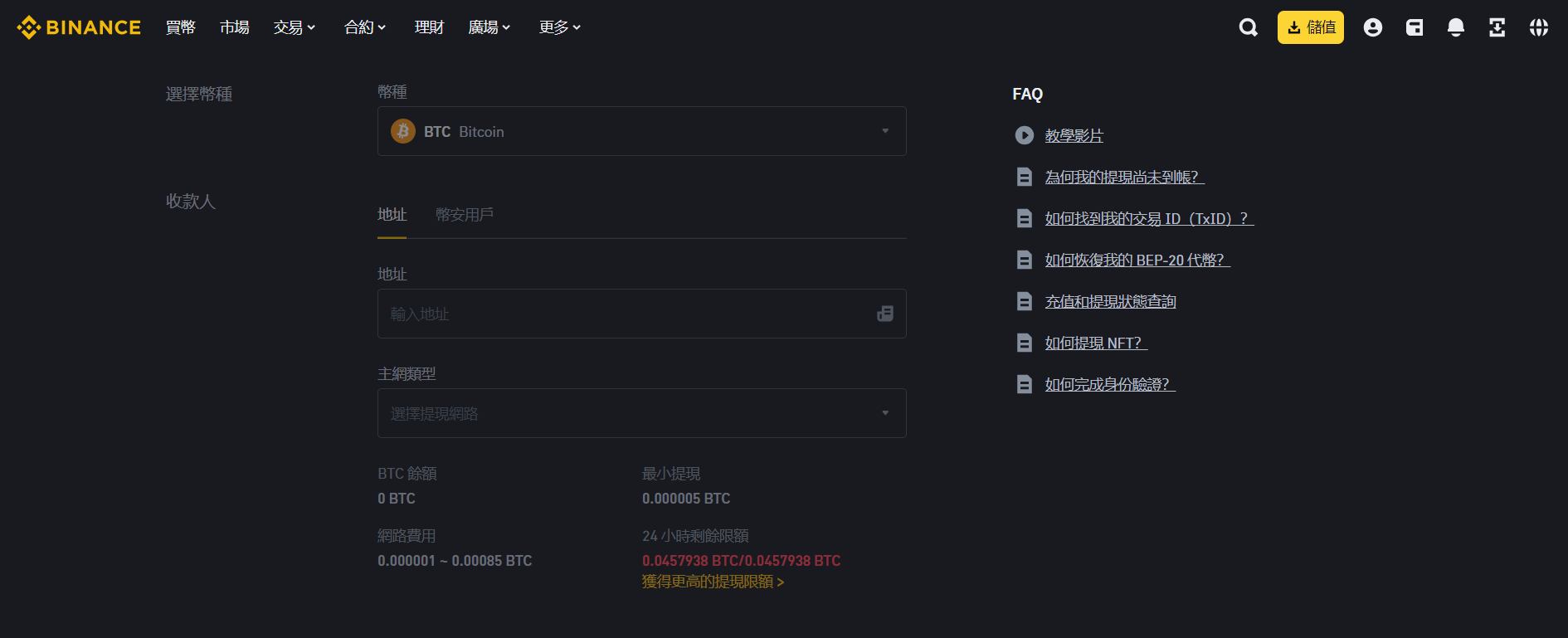Open address book icon in address field
This screenshot has width=1568, height=638.
[885, 314]
